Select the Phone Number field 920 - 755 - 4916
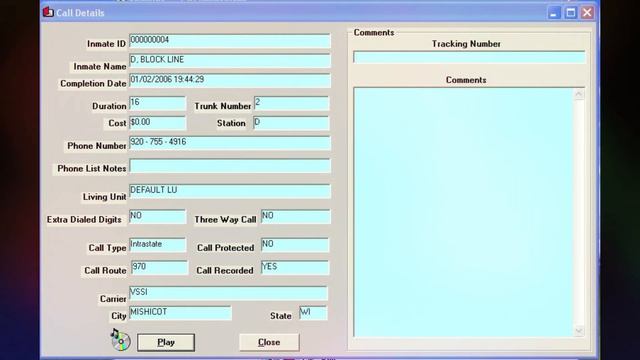Screen dimensions: 640x360 [x=230, y=143]
